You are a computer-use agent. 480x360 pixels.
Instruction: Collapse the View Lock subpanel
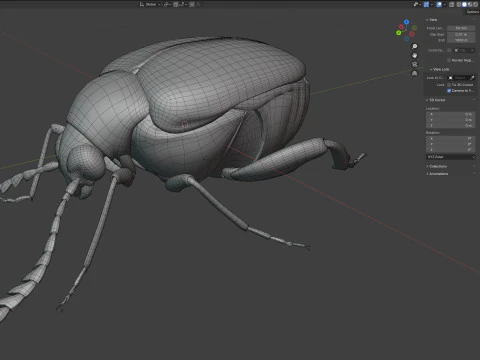(x=439, y=69)
